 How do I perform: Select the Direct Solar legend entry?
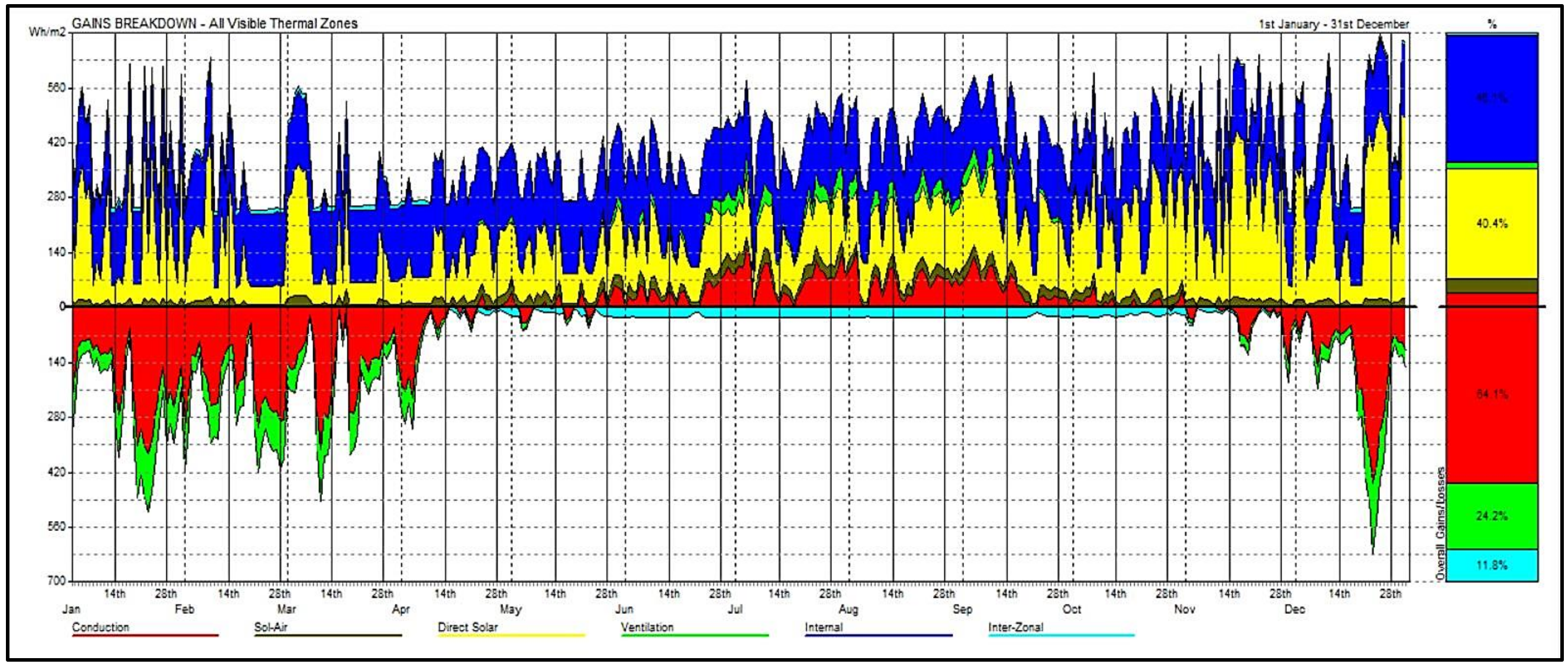[467, 627]
